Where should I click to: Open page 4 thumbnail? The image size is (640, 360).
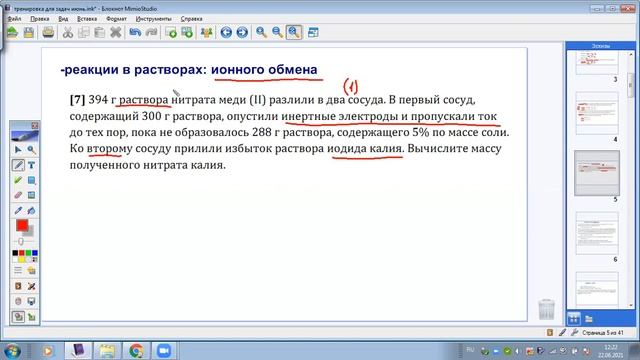click(597, 113)
